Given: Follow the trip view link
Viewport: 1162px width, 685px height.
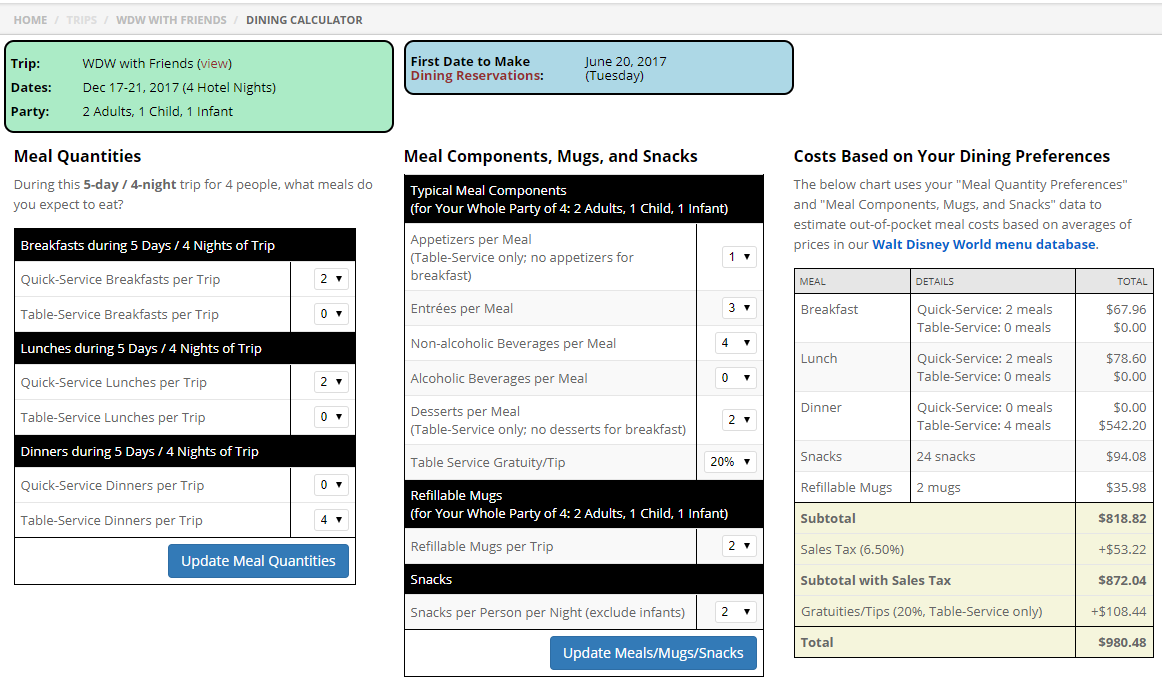Looking at the screenshot, I should (x=214, y=64).
